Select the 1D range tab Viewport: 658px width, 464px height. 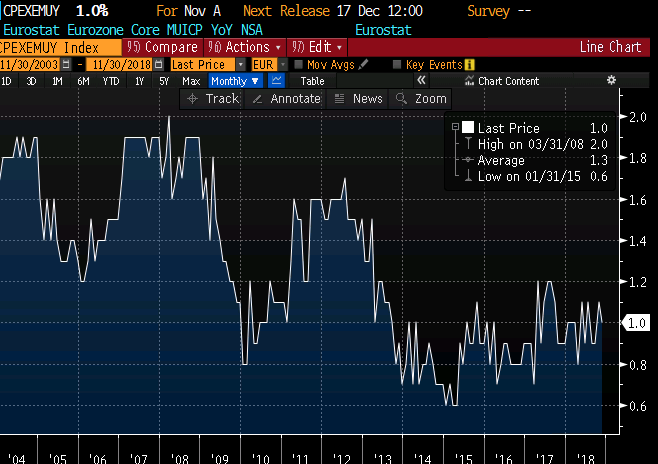tap(6, 81)
